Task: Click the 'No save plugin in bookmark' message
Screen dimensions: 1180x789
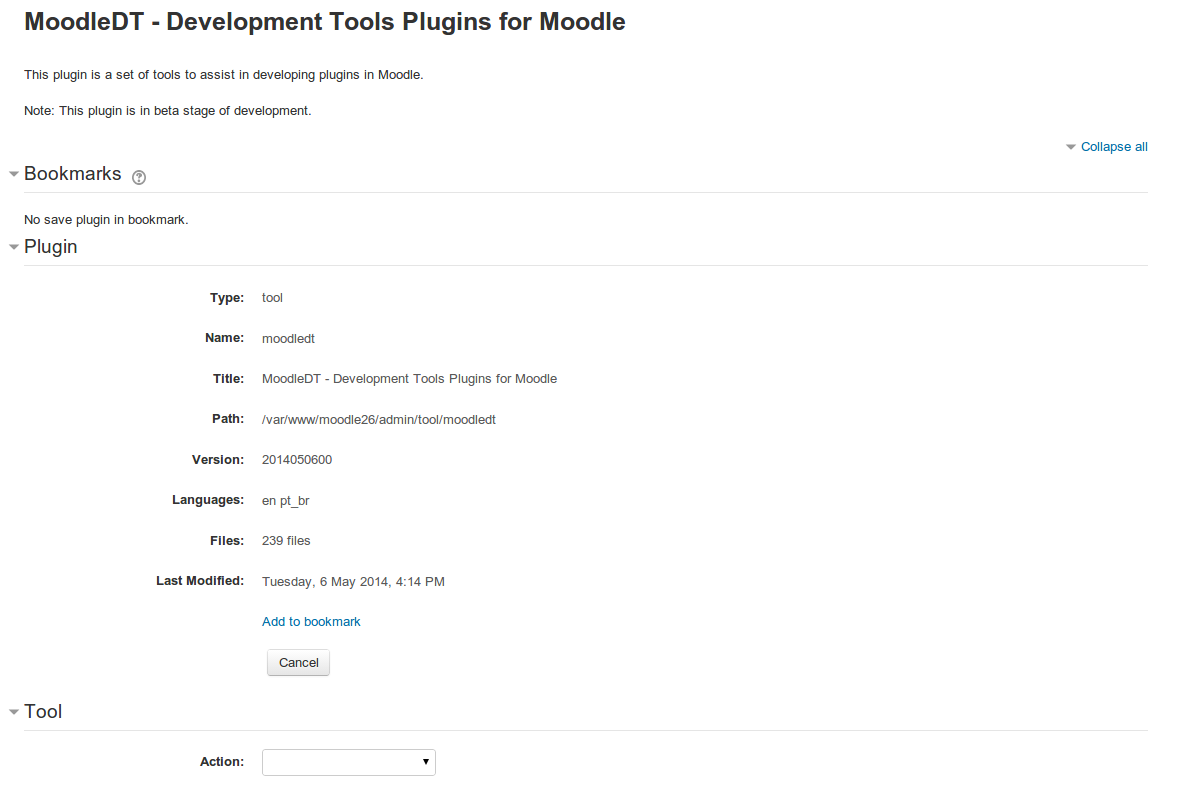Action: pyautogui.click(x=106, y=220)
